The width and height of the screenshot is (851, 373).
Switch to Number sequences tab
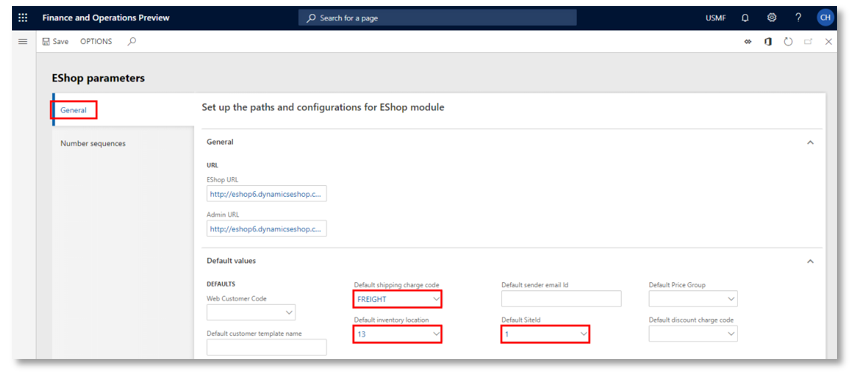(x=93, y=143)
